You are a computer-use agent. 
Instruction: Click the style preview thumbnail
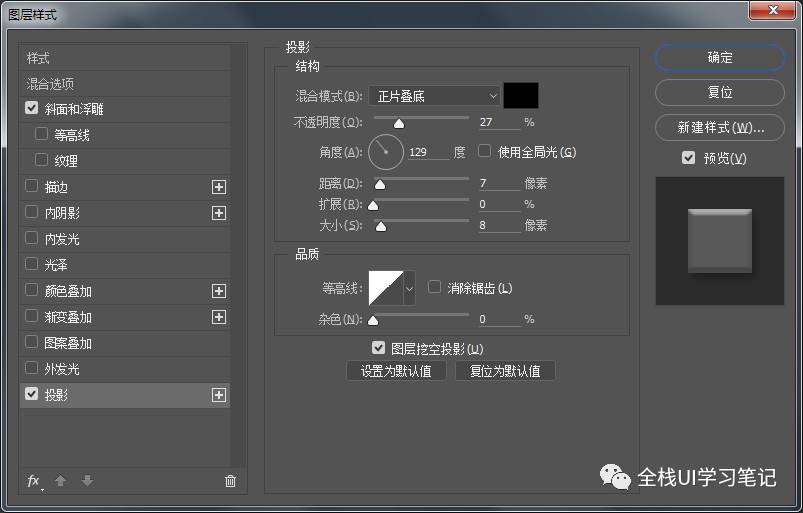pyautogui.click(x=720, y=241)
